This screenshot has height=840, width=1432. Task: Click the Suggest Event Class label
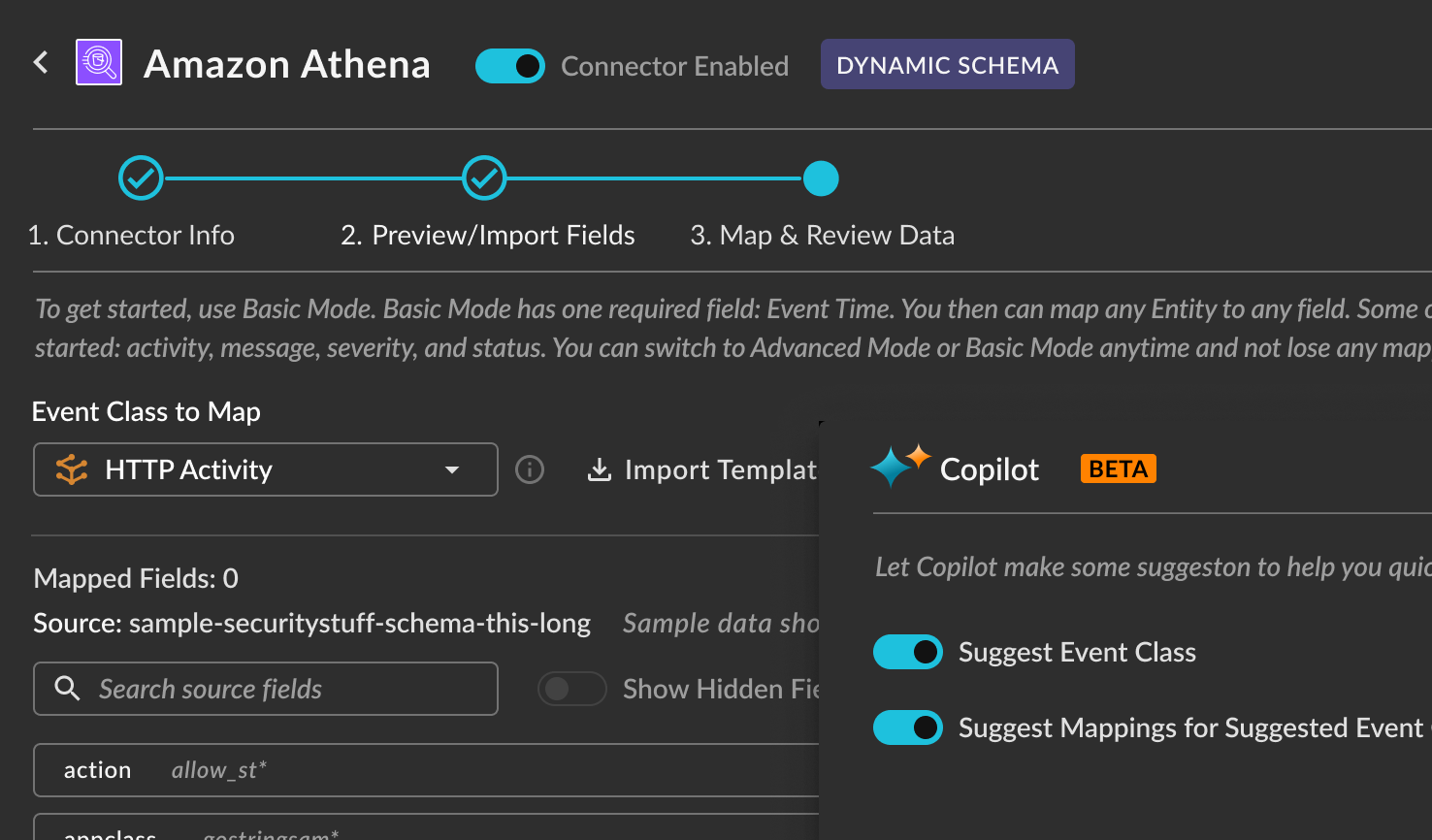[x=1078, y=652]
